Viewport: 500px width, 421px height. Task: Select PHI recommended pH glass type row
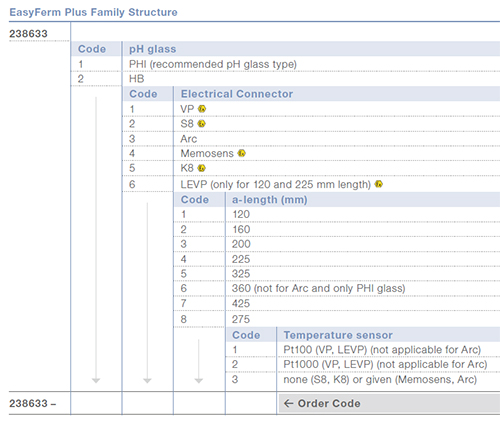point(285,64)
